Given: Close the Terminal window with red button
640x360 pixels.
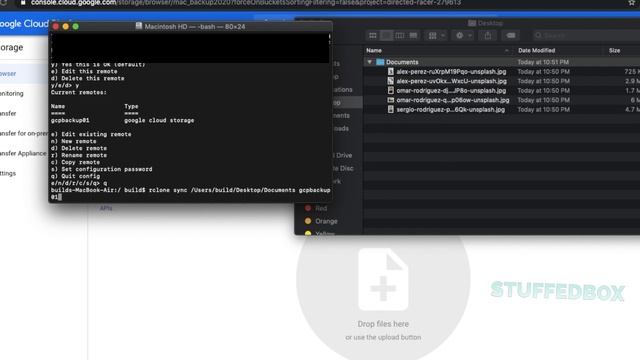Looking at the screenshot, I should tap(56, 27).
